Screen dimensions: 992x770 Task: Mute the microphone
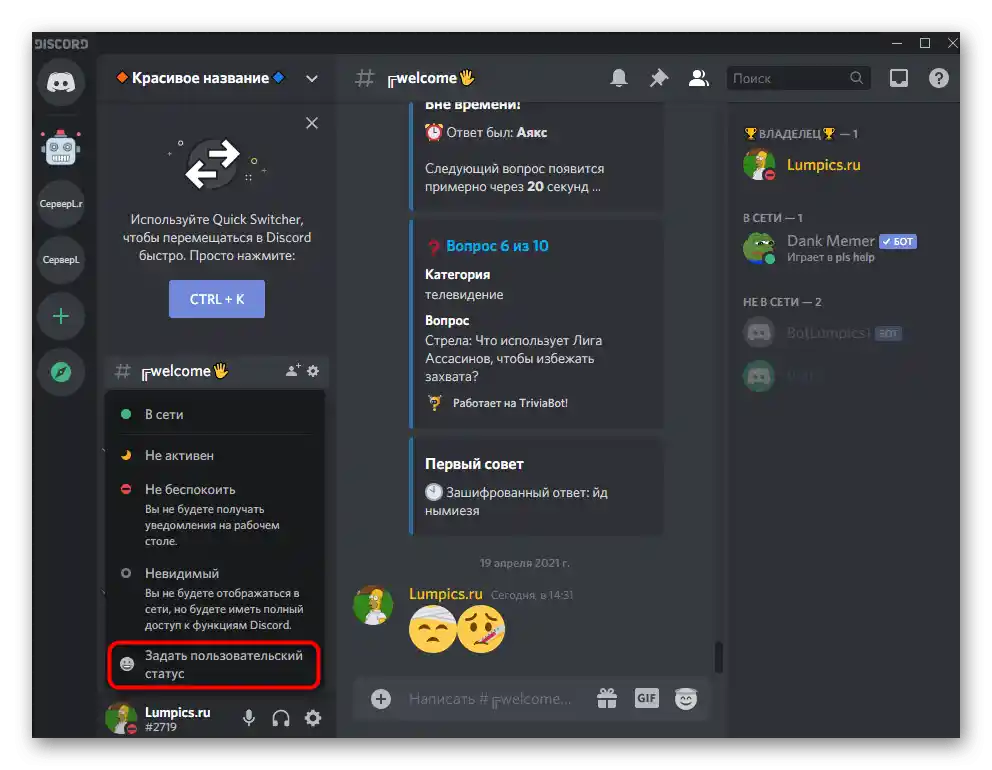point(249,718)
